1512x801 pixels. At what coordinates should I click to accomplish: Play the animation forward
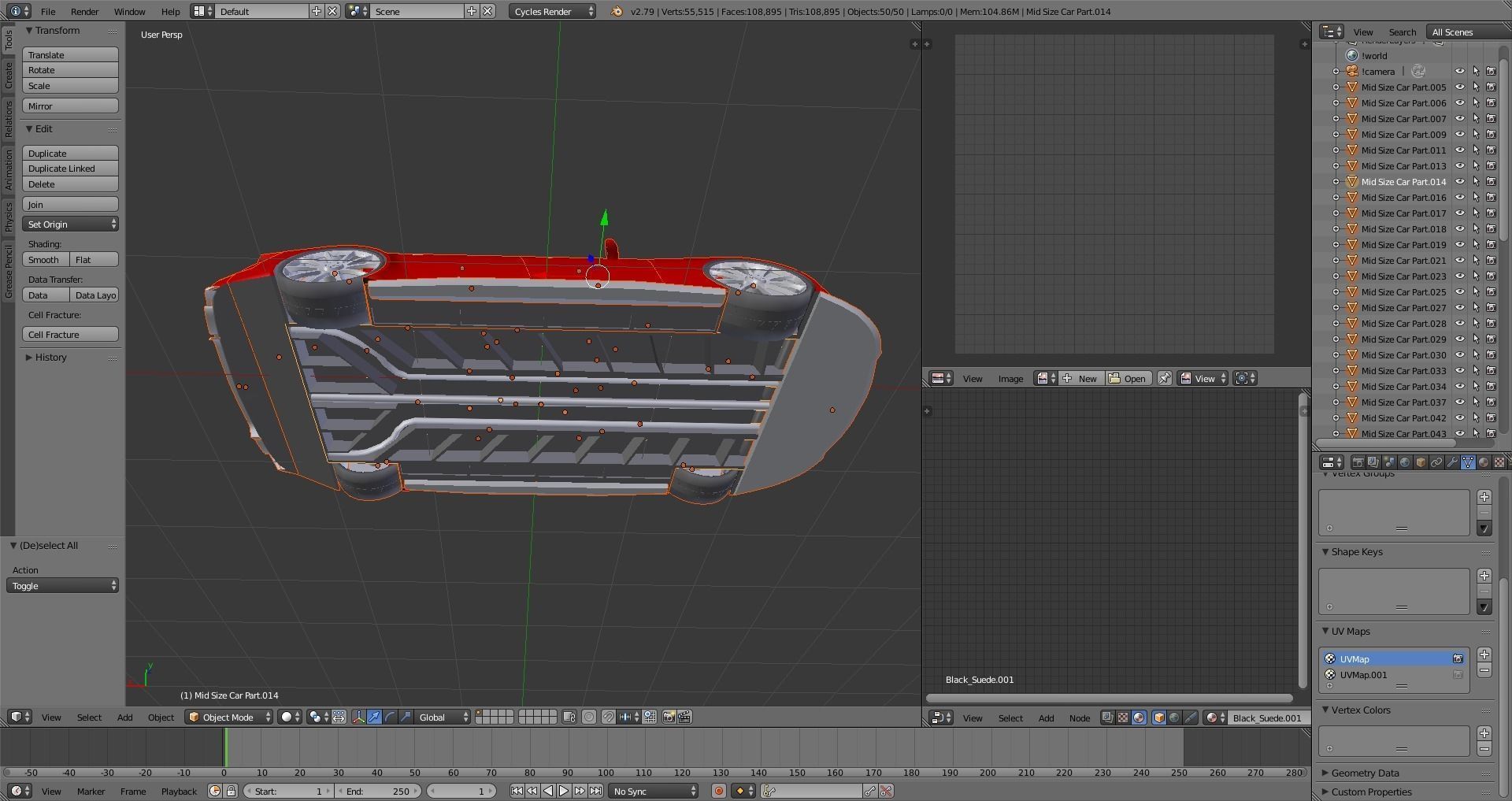tap(564, 791)
